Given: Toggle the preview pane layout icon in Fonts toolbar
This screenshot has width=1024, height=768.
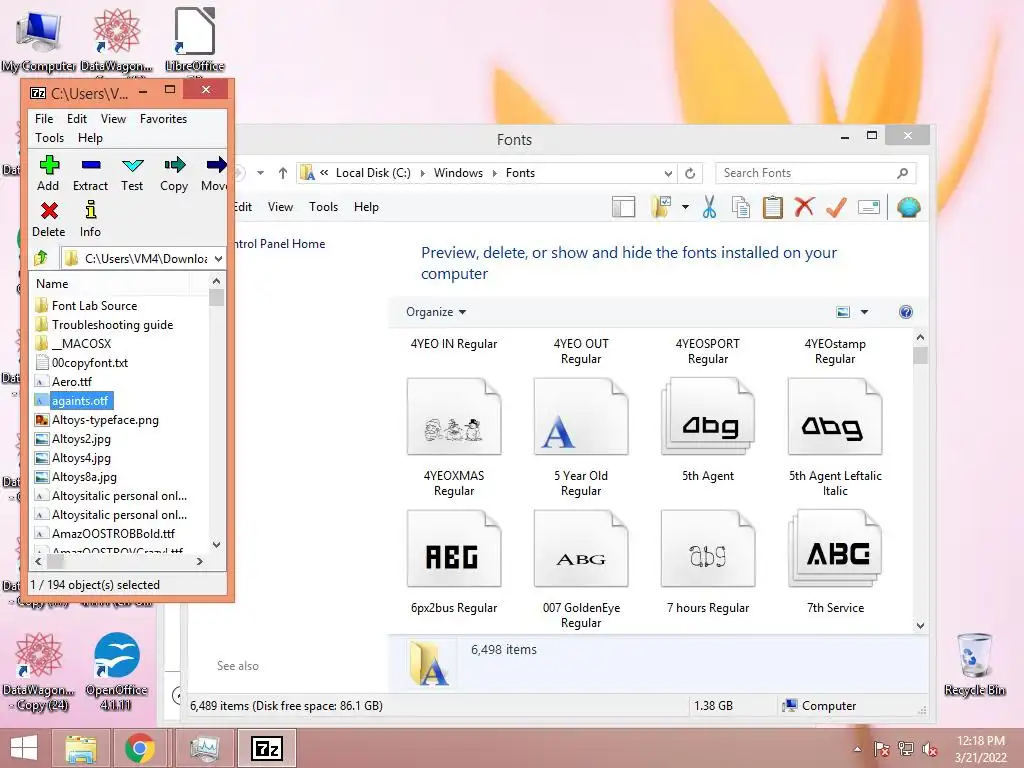Looking at the screenshot, I should (624, 208).
